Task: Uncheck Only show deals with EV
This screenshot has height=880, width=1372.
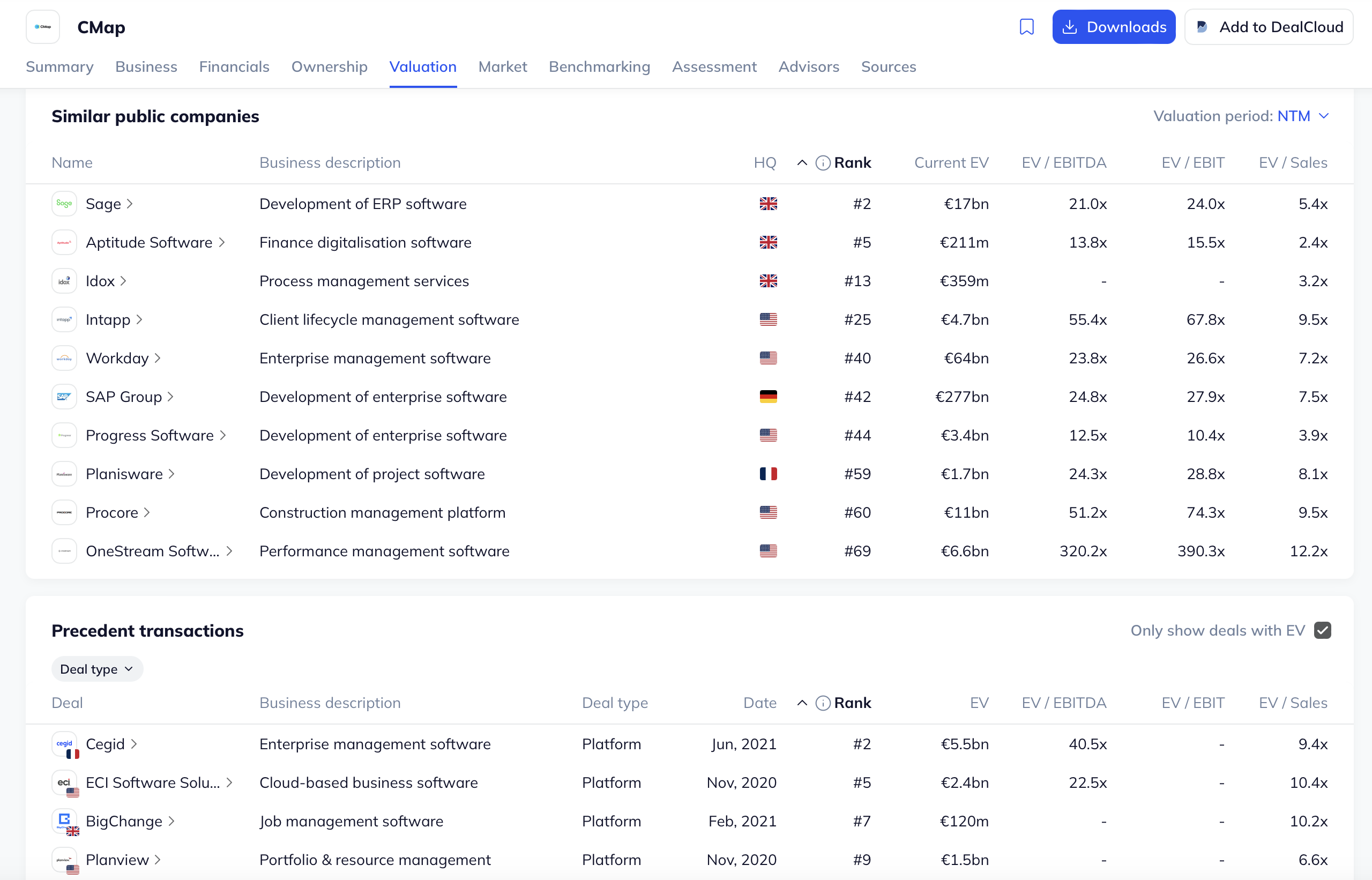Action: point(1322,630)
